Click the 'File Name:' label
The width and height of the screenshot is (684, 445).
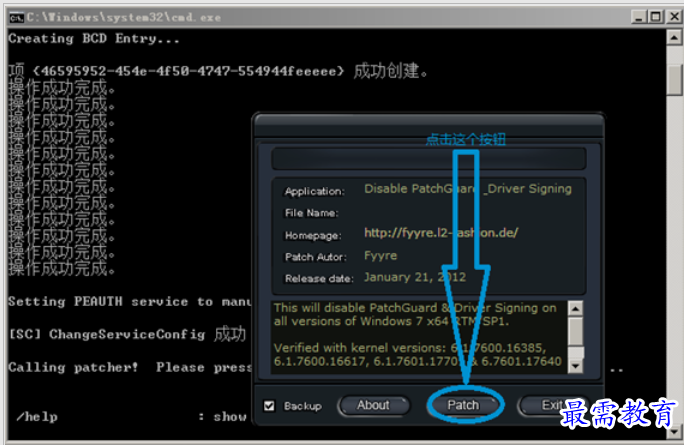(x=311, y=213)
